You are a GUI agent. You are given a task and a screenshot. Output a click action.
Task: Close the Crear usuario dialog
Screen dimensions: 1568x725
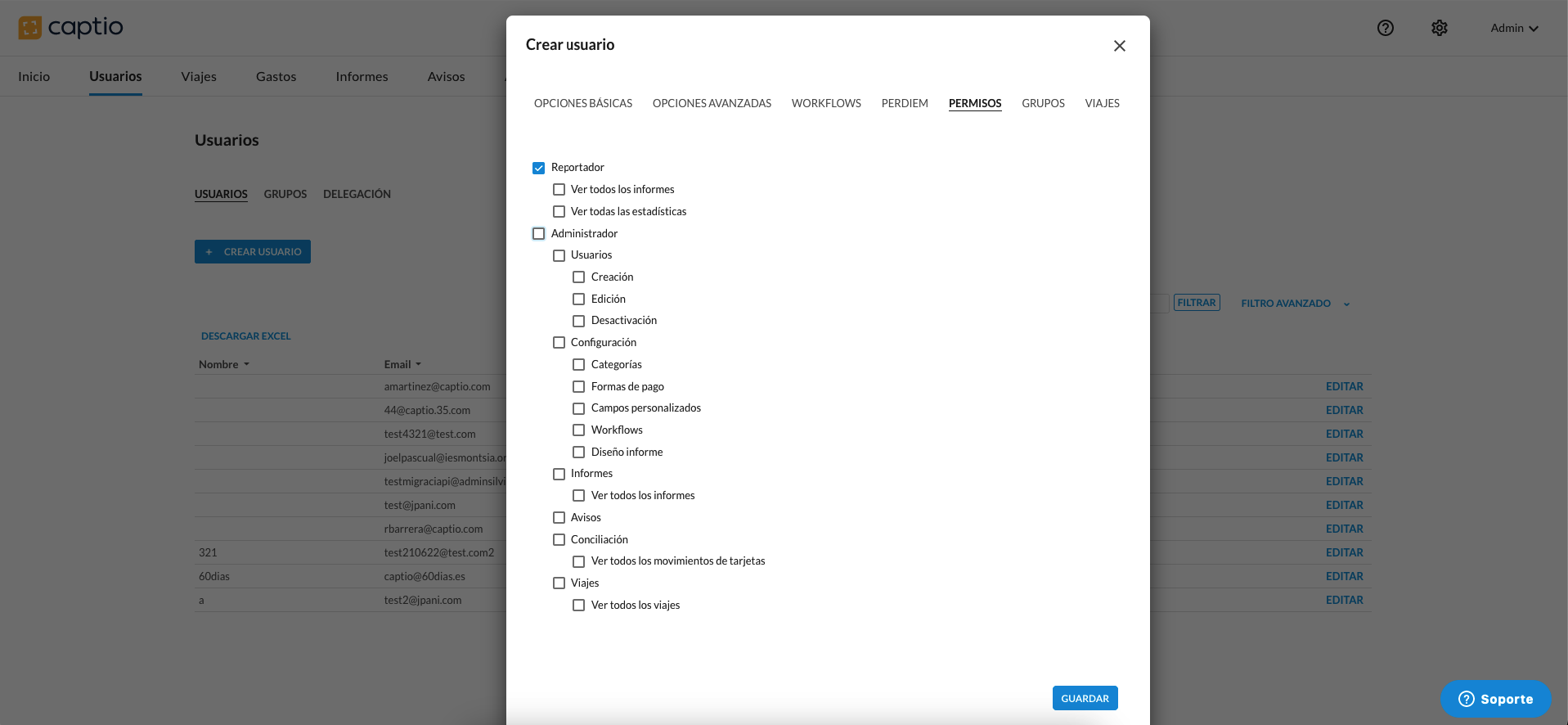pyautogui.click(x=1120, y=46)
